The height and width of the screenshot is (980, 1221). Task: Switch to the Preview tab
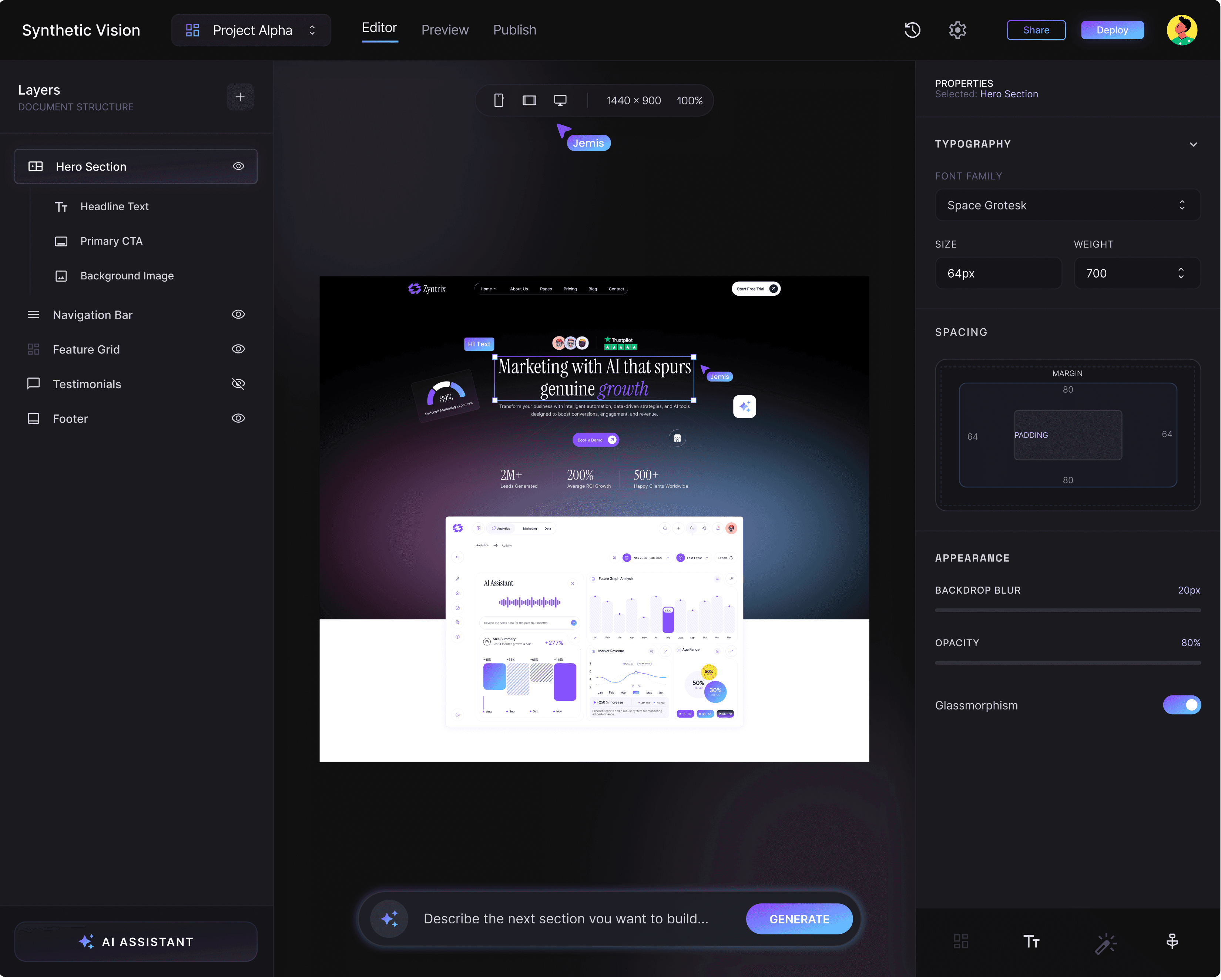[x=445, y=30]
